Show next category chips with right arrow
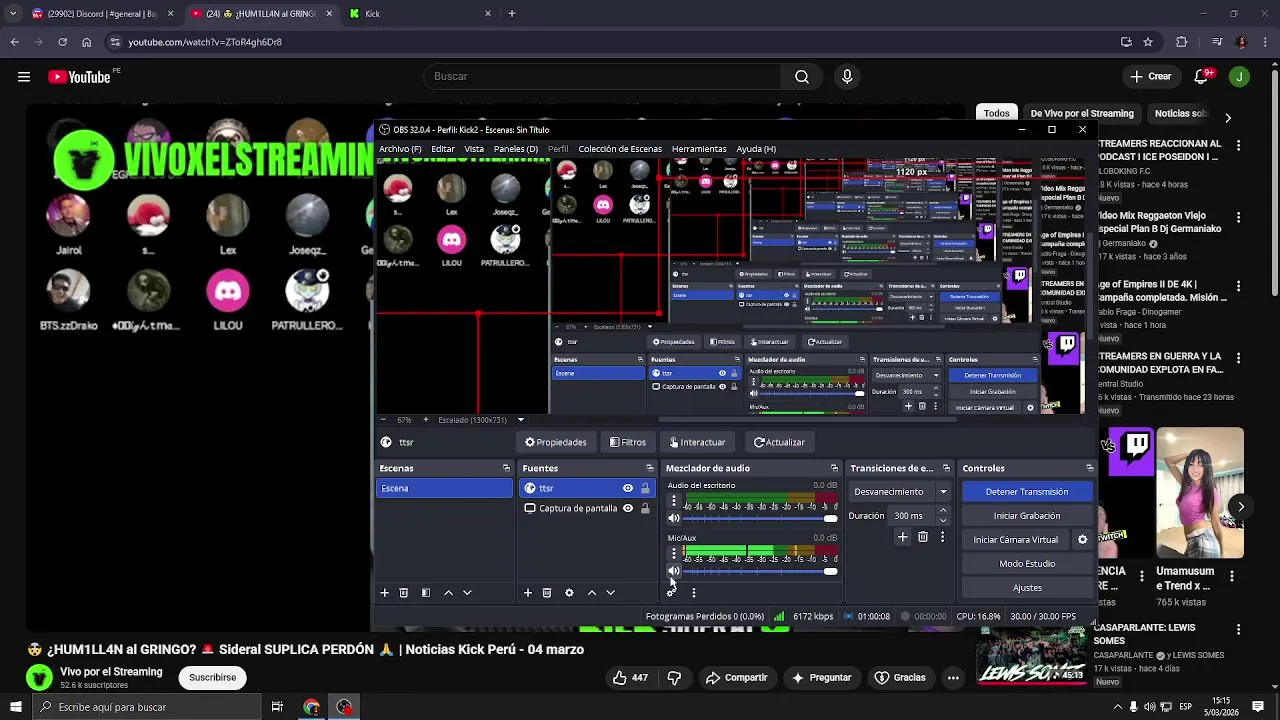 click(1228, 117)
